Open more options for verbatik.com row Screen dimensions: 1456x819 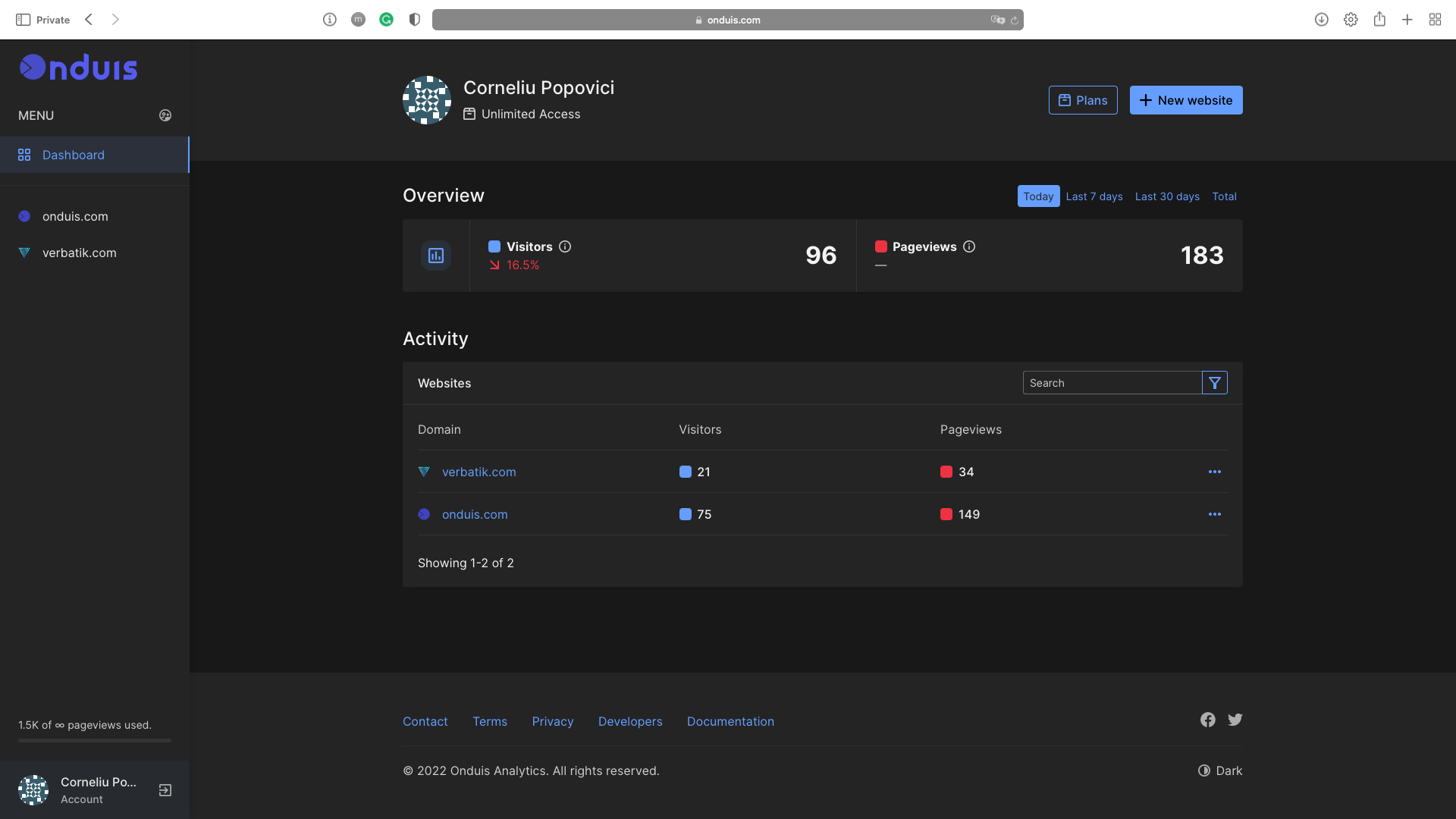(1215, 472)
